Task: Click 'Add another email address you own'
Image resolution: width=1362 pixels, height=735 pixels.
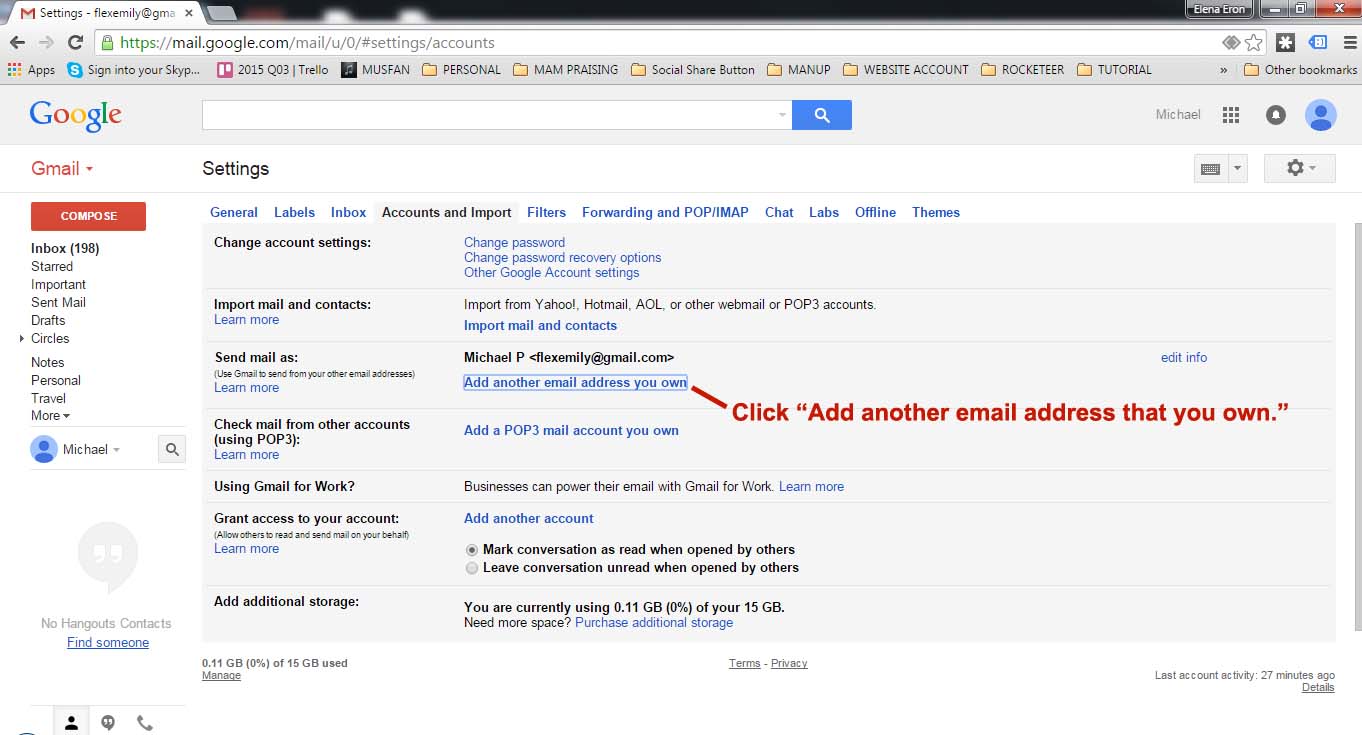Action: coord(575,382)
